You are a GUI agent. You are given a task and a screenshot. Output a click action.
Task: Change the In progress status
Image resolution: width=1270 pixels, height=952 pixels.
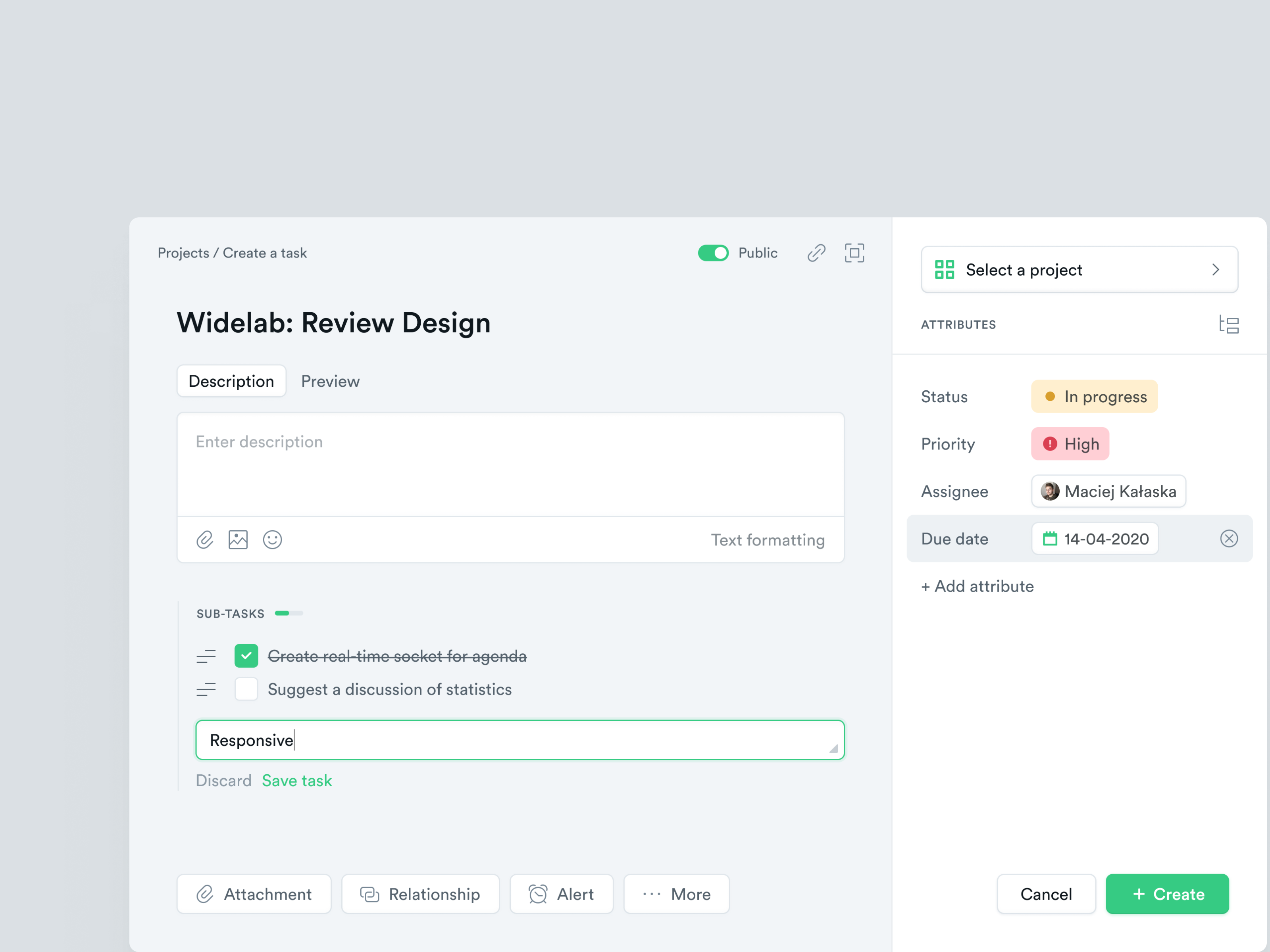pyautogui.click(x=1094, y=396)
